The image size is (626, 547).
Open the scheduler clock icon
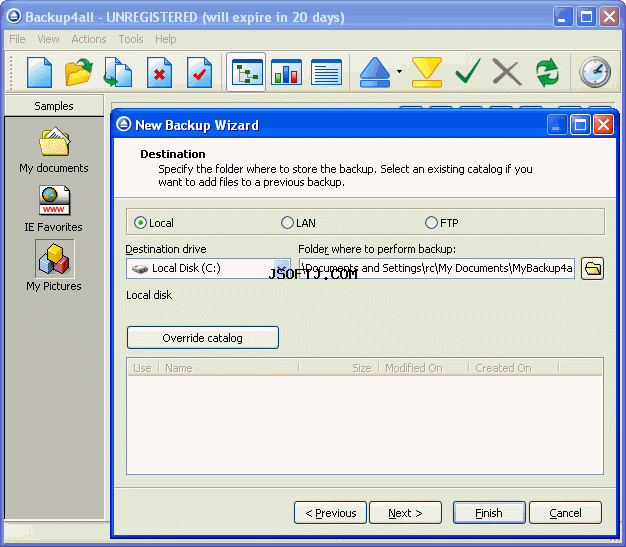point(595,72)
